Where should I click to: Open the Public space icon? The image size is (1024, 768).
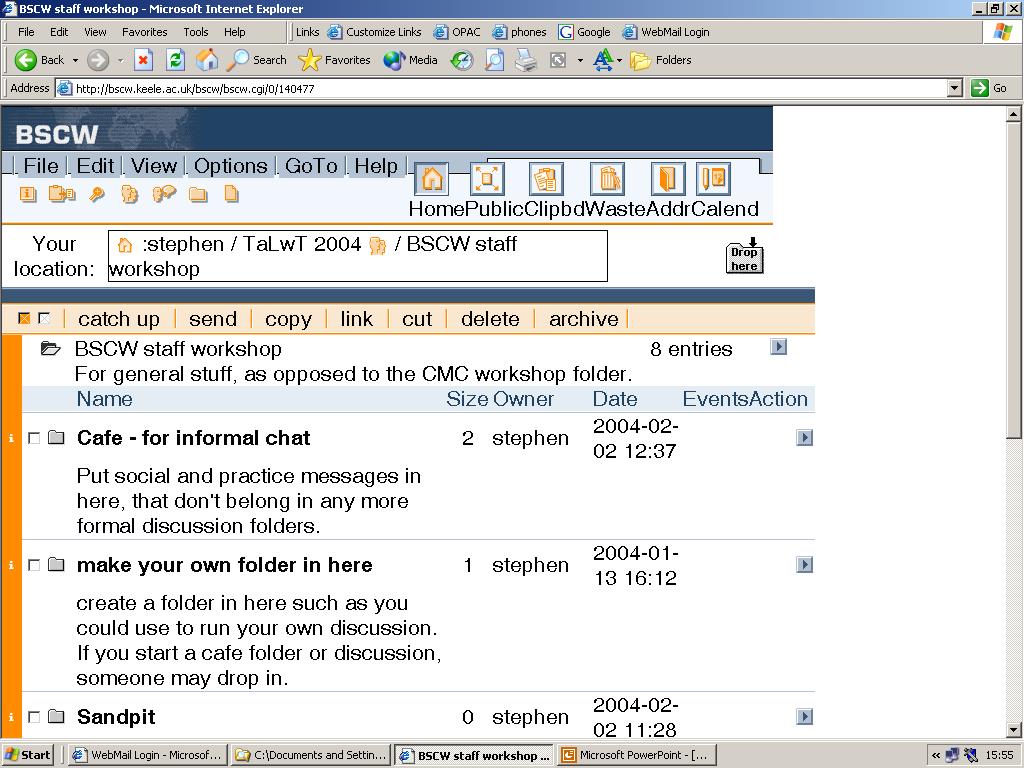tap(487, 178)
